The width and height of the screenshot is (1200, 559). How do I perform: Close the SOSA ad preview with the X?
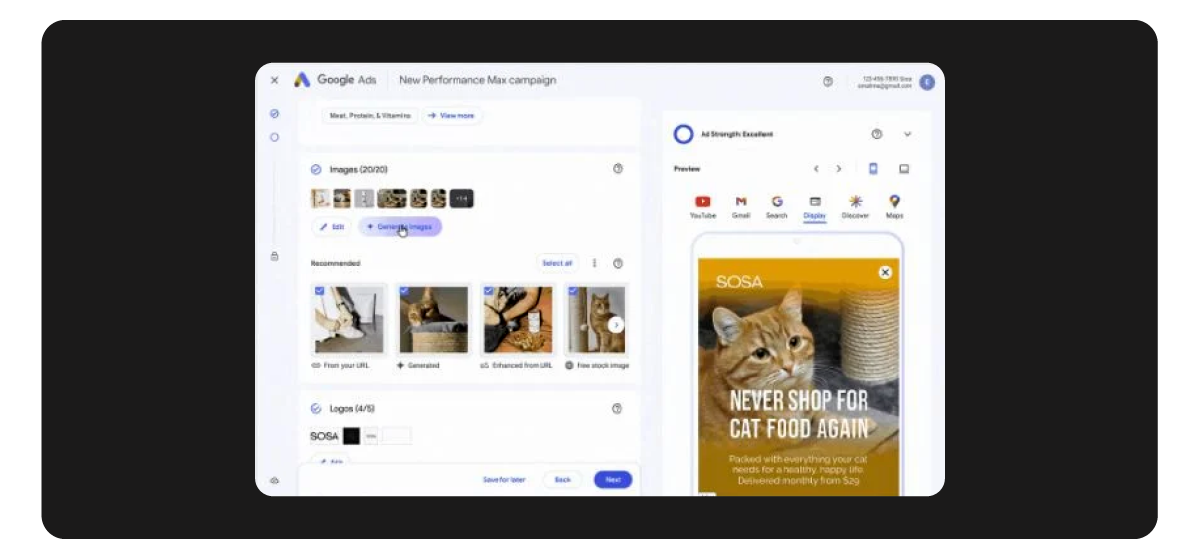[x=884, y=272]
